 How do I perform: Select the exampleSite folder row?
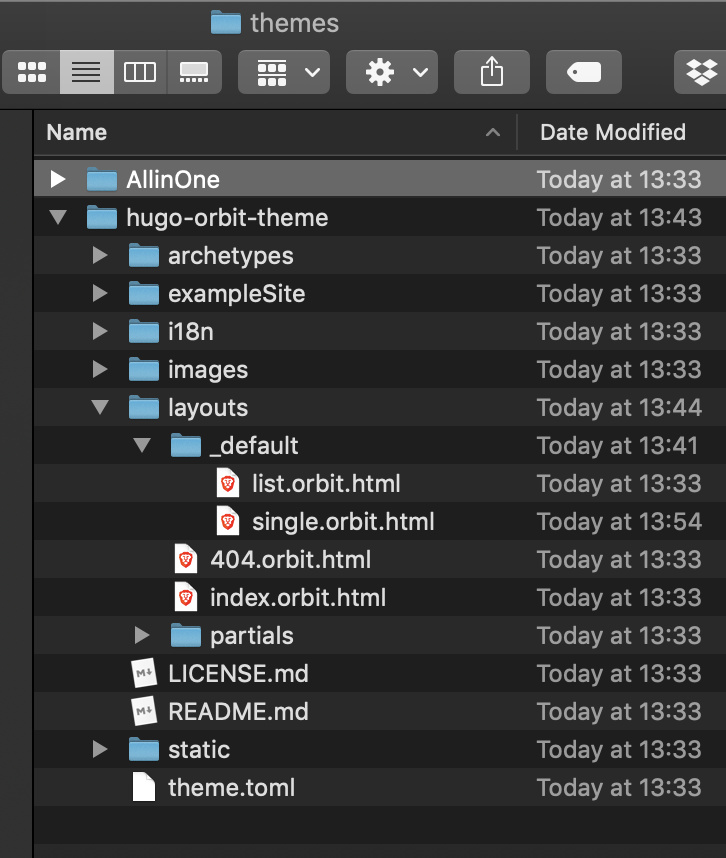380,293
